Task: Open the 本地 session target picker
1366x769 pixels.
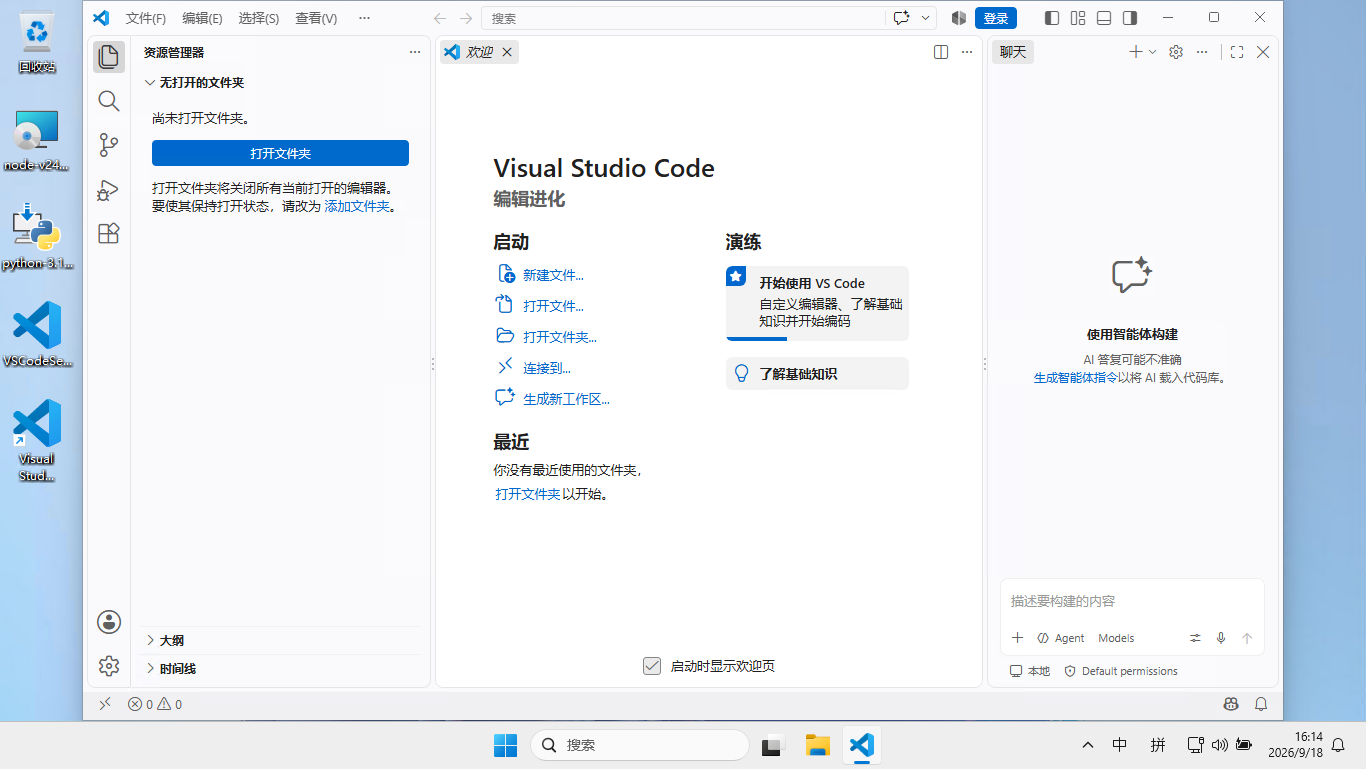Action: coord(1030,671)
